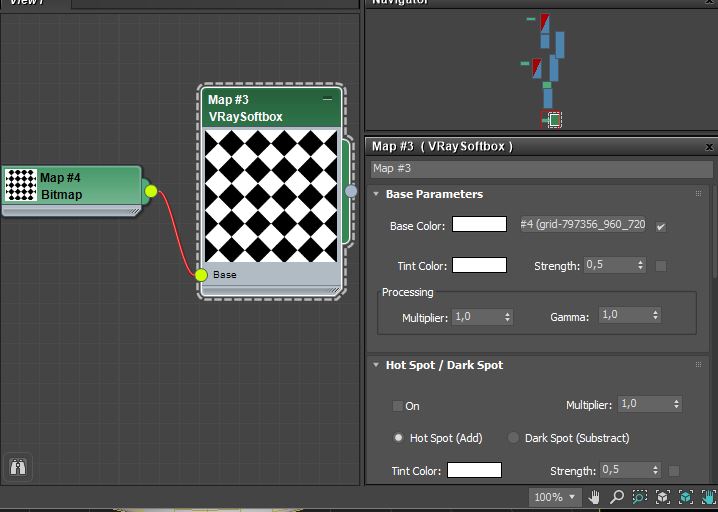
Task: Collapse the VRaySoftbox node with minus icon
Action: (x=327, y=100)
